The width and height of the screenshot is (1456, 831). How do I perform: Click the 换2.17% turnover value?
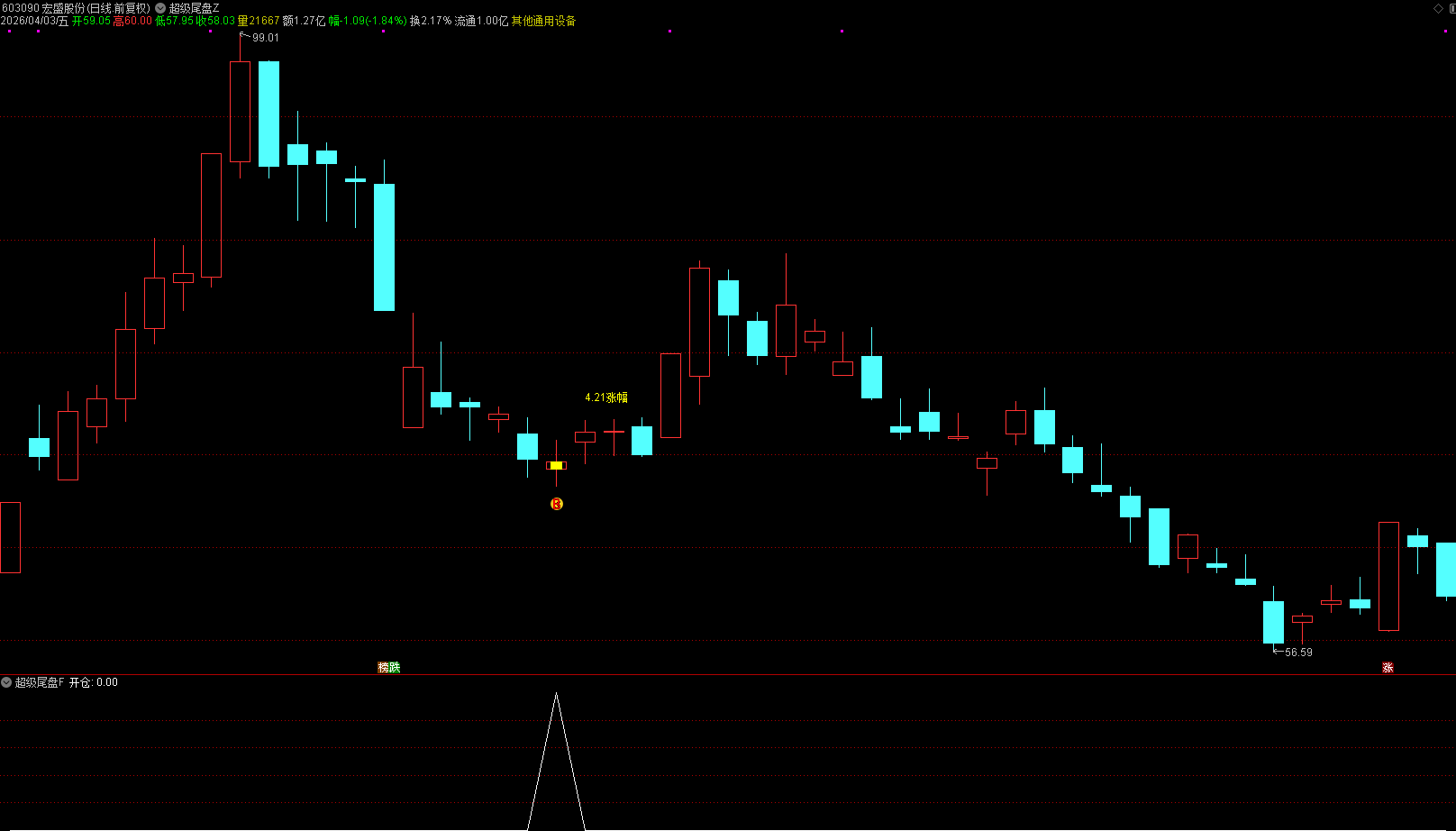pyautogui.click(x=431, y=21)
